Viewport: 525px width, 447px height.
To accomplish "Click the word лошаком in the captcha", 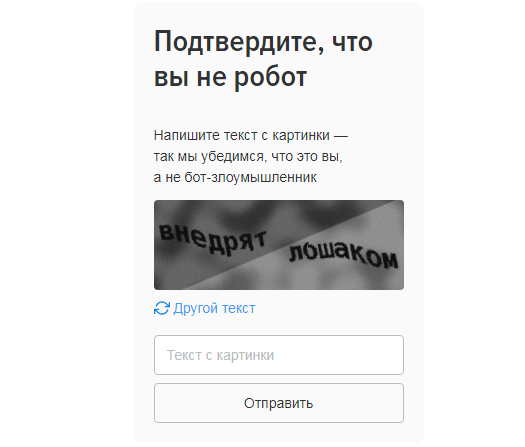I will [x=344, y=256].
